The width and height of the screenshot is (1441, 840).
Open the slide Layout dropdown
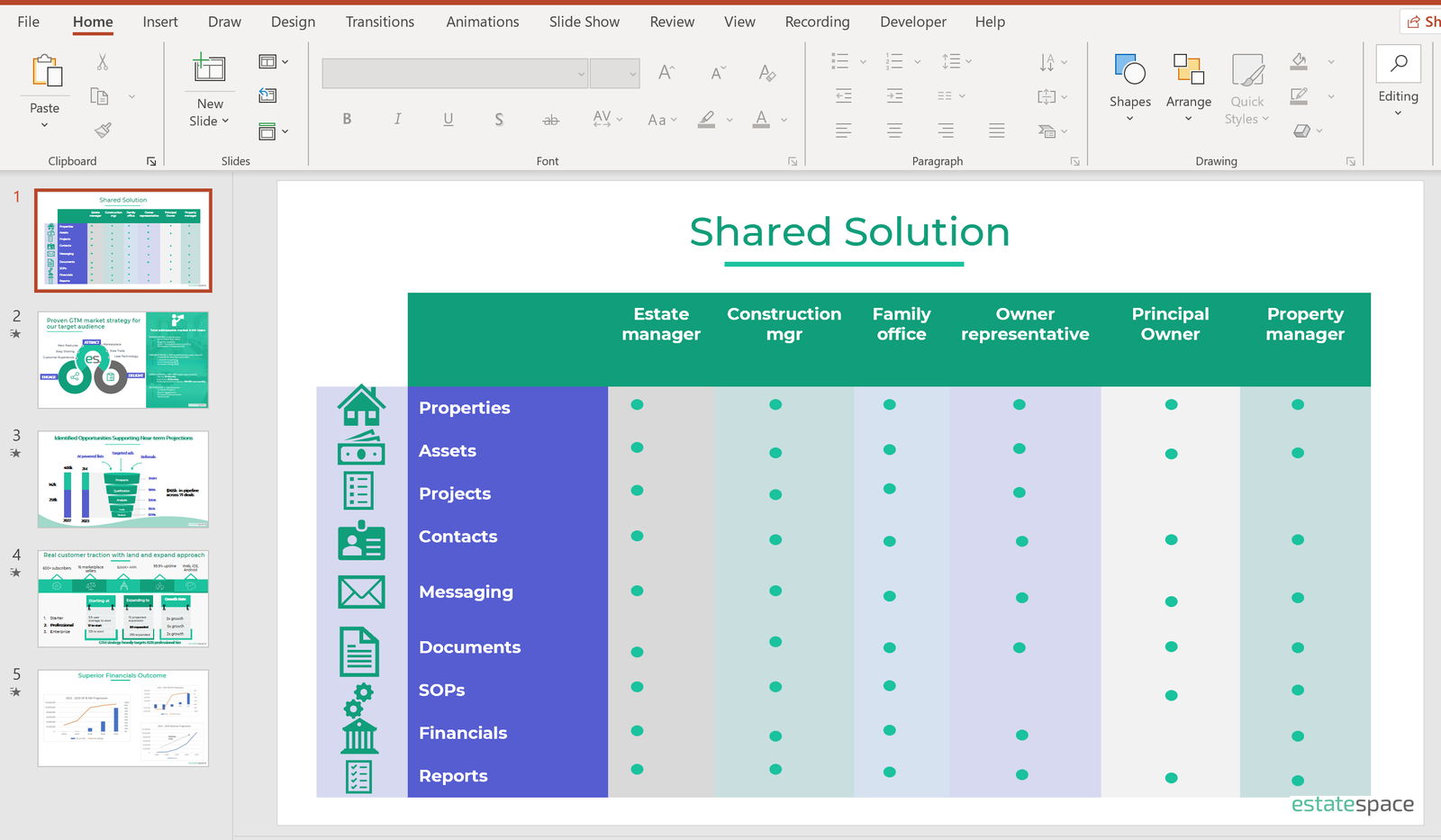[274, 61]
